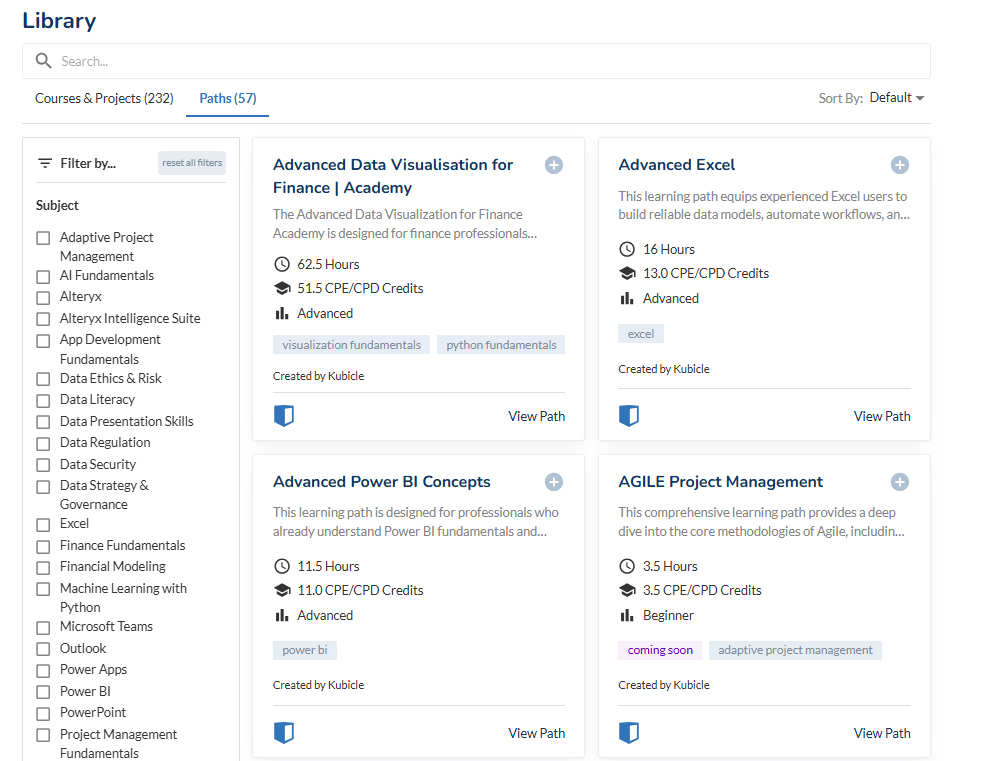Select the Data Literacy filter checkbox
Screen dimensions: 990x761
43,400
